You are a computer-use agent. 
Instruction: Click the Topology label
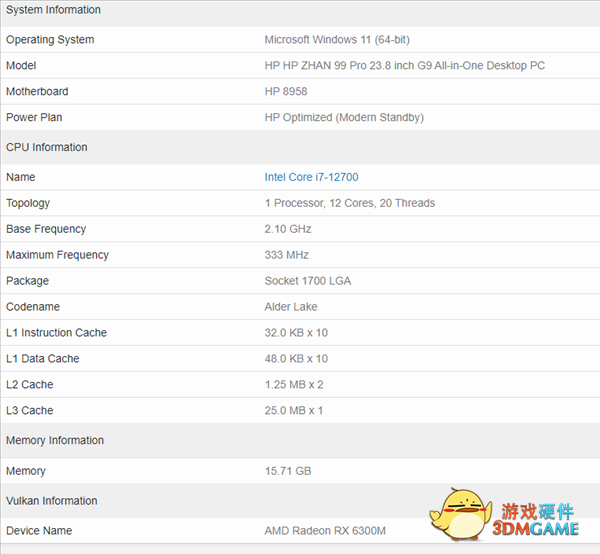pos(28,203)
